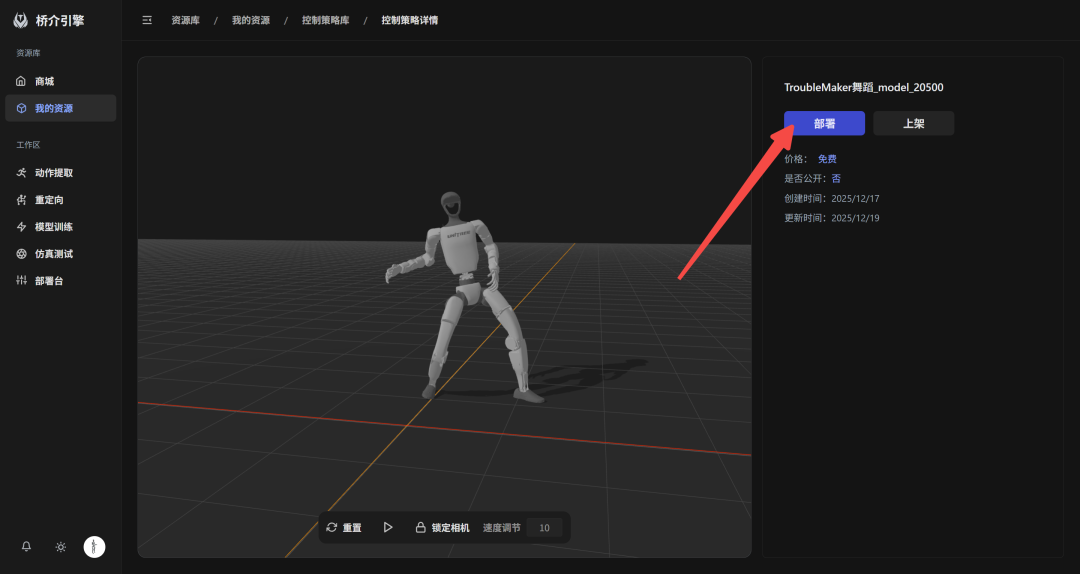Click the blue 部署 button

(x=824, y=123)
